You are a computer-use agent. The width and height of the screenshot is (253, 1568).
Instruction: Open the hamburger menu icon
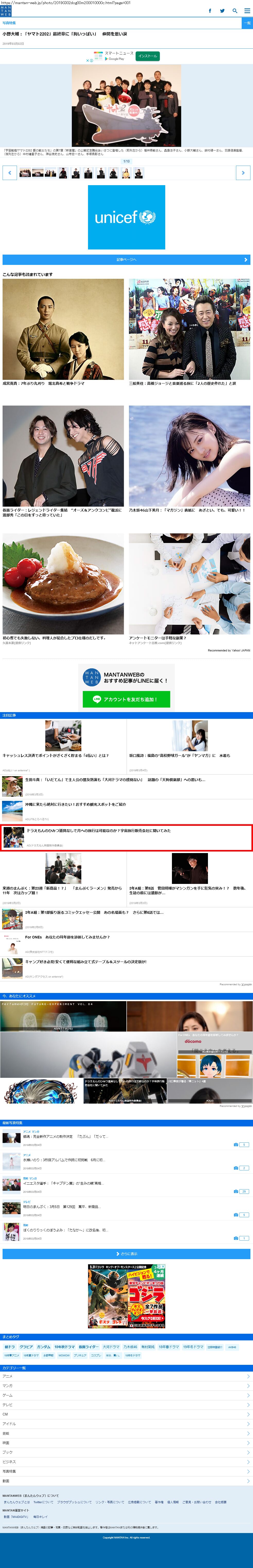pyautogui.click(x=247, y=10)
